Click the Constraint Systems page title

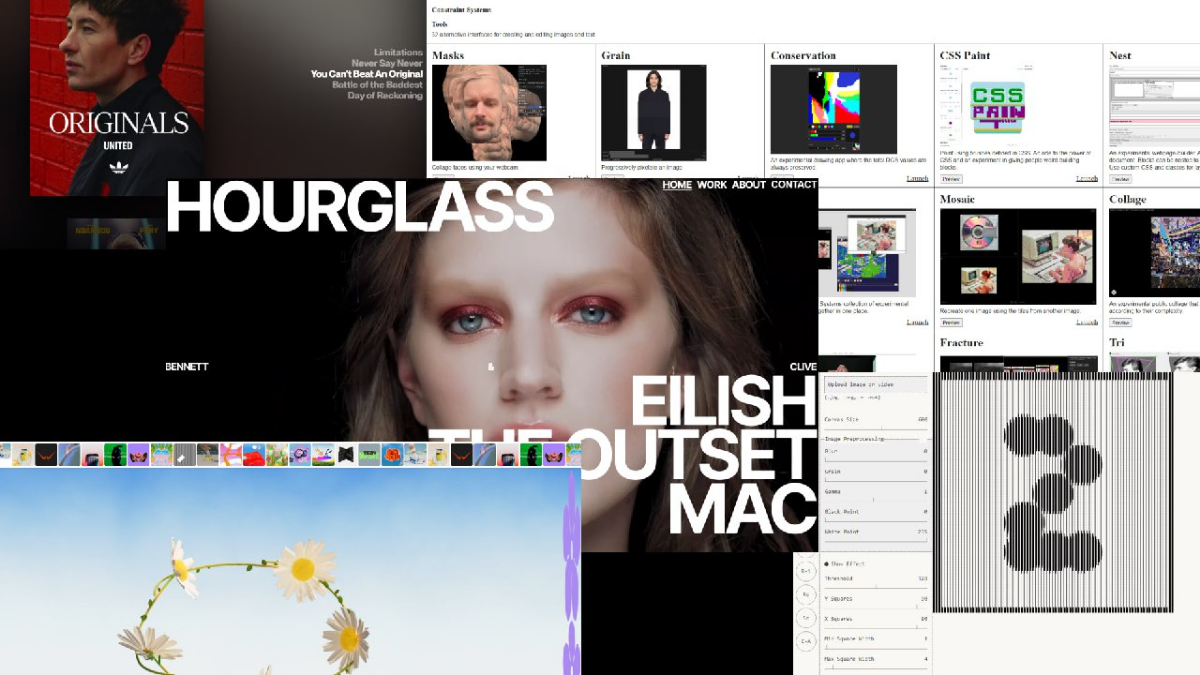tap(461, 9)
